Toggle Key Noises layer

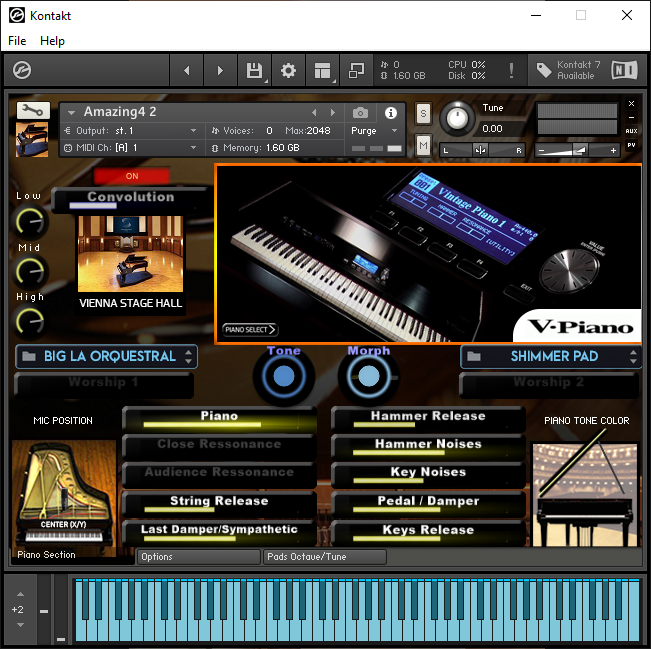tap(428, 475)
